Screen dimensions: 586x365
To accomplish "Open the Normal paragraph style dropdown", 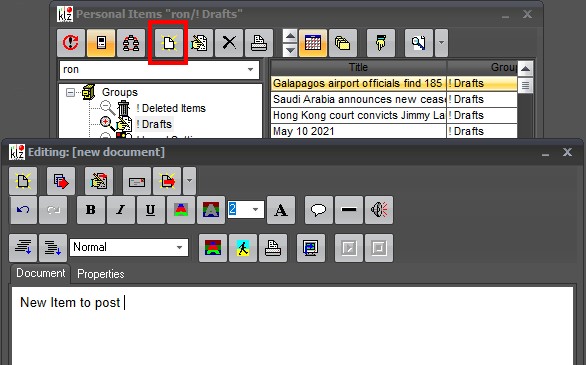I will coord(179,247).
